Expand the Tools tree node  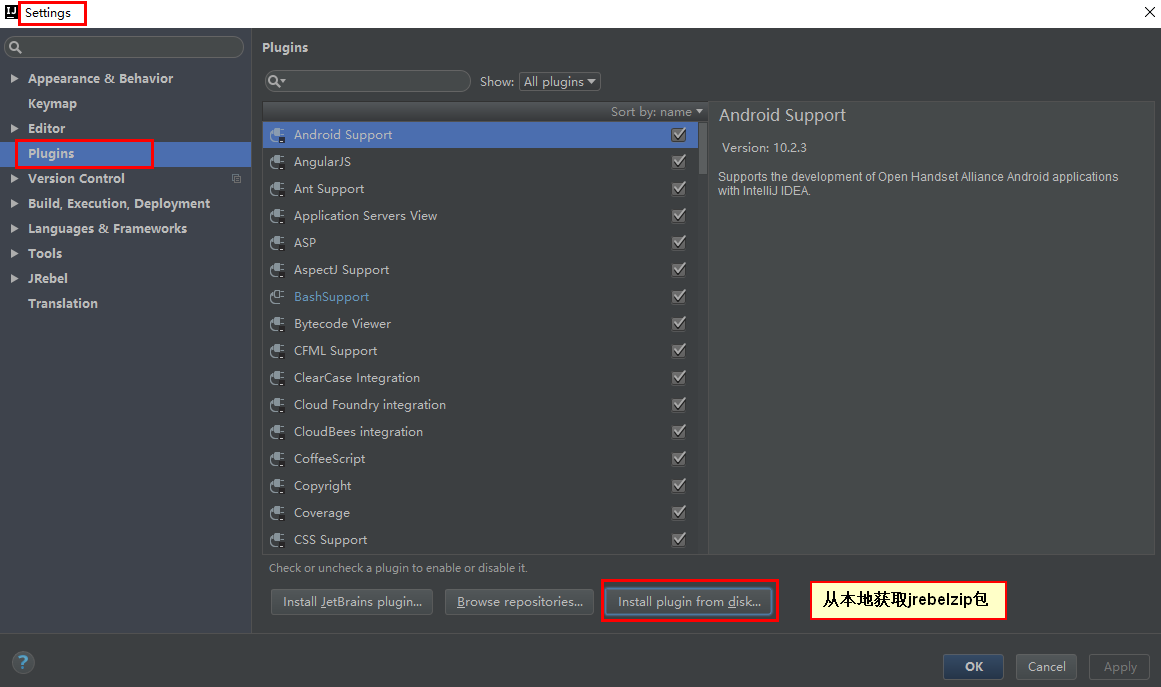(14, 253)
